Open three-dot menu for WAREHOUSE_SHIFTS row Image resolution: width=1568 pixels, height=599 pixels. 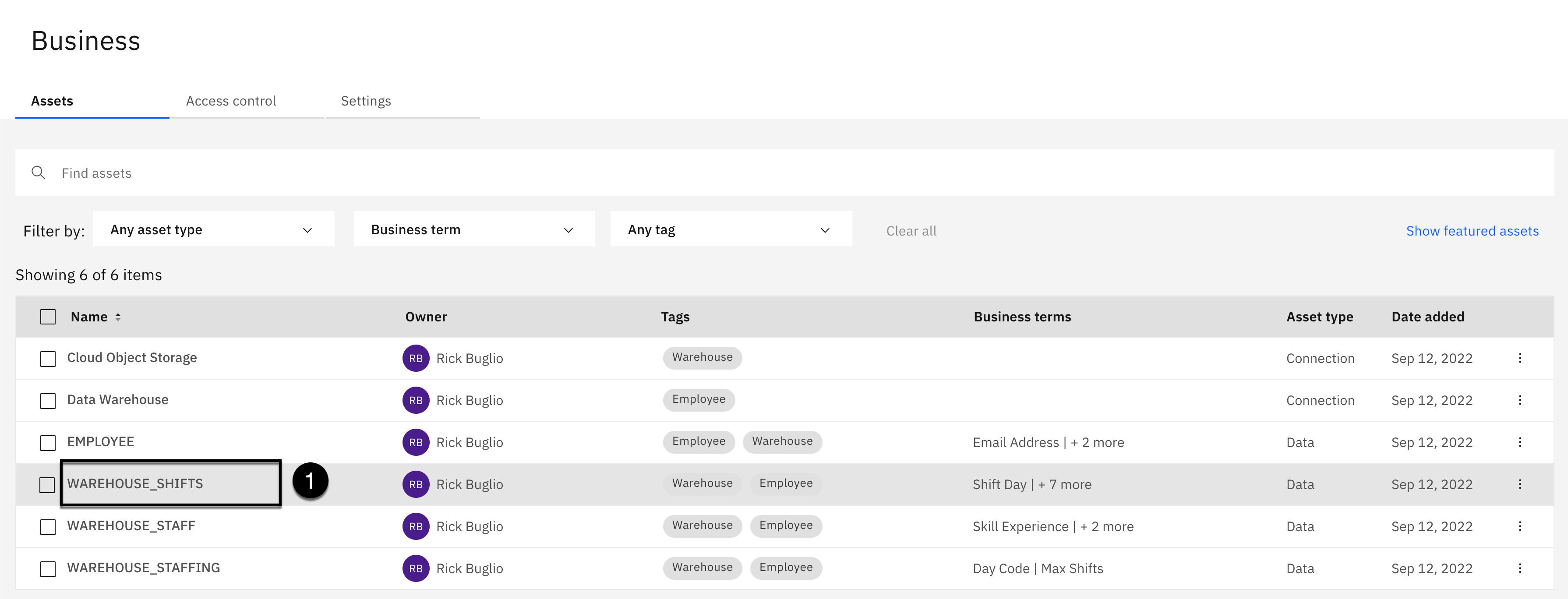click(x=1519, y=484)
